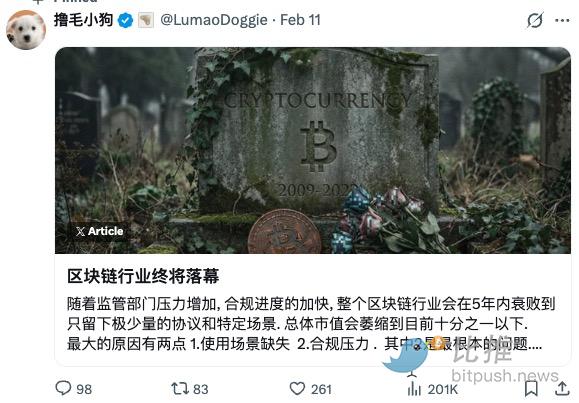
Task: Open the cryptocurrency tombstone article image
Action: tap(313, 150)
